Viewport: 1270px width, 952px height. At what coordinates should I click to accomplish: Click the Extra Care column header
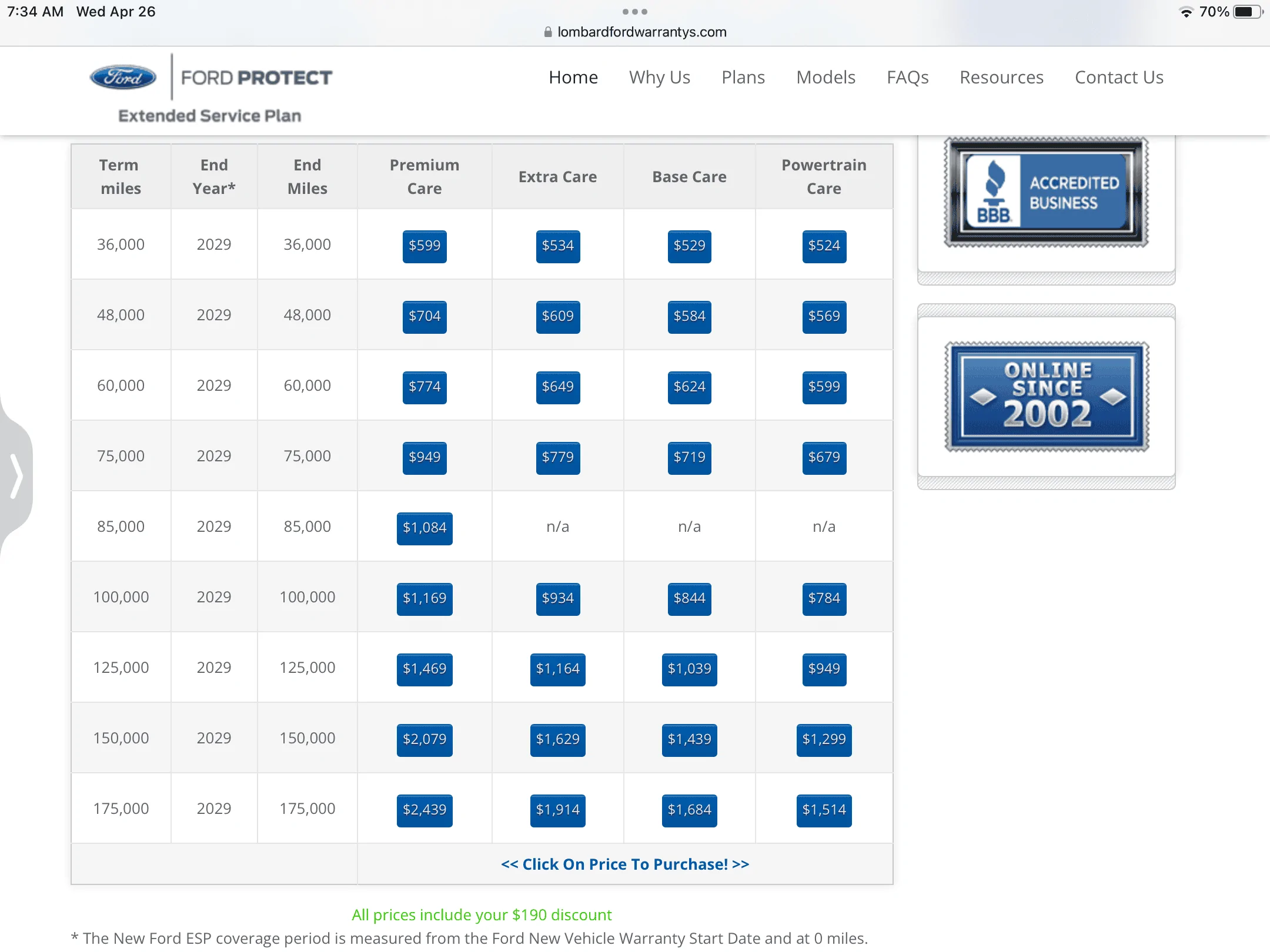click(557, 176)
